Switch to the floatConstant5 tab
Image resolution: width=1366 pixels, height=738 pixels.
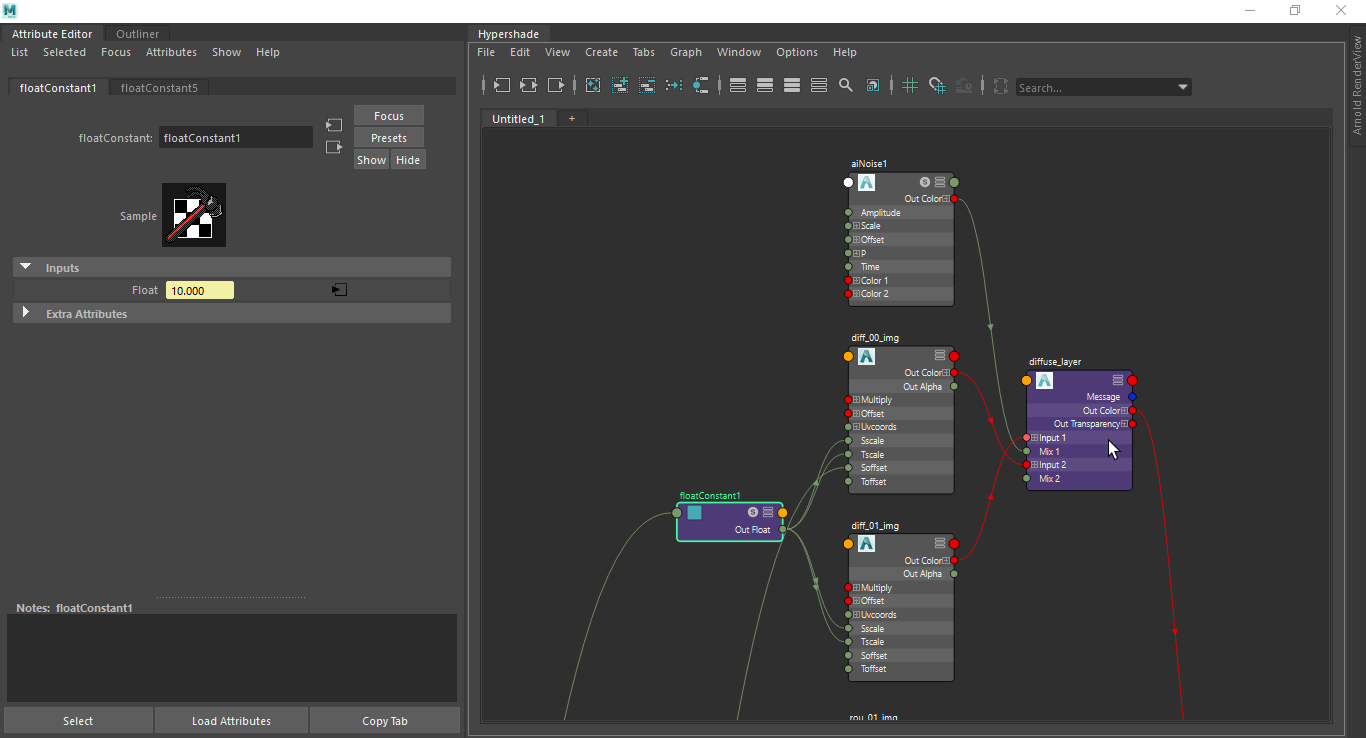(x=159, y=88)
